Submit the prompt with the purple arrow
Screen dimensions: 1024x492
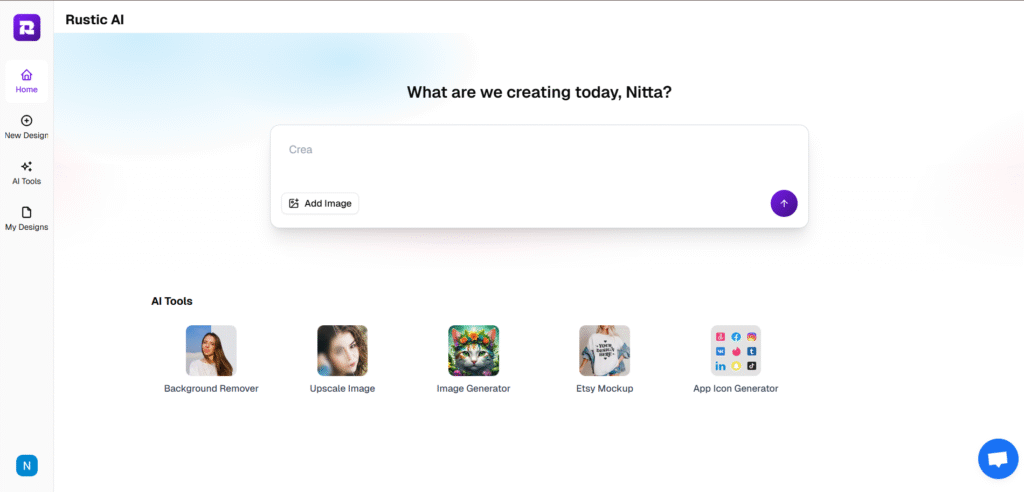(784, 203)
